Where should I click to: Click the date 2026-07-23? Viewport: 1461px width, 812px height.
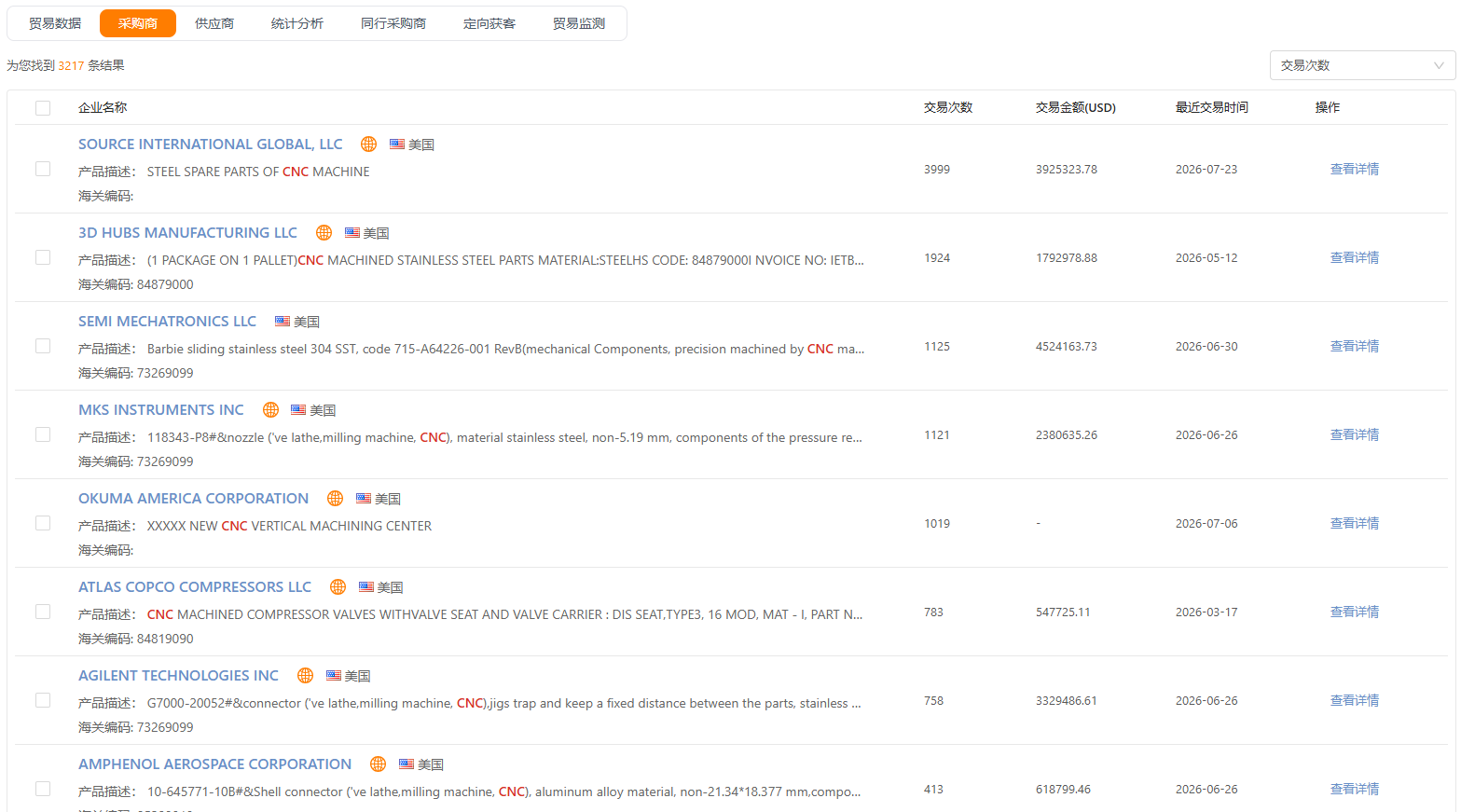click(x=1206, y=170)
